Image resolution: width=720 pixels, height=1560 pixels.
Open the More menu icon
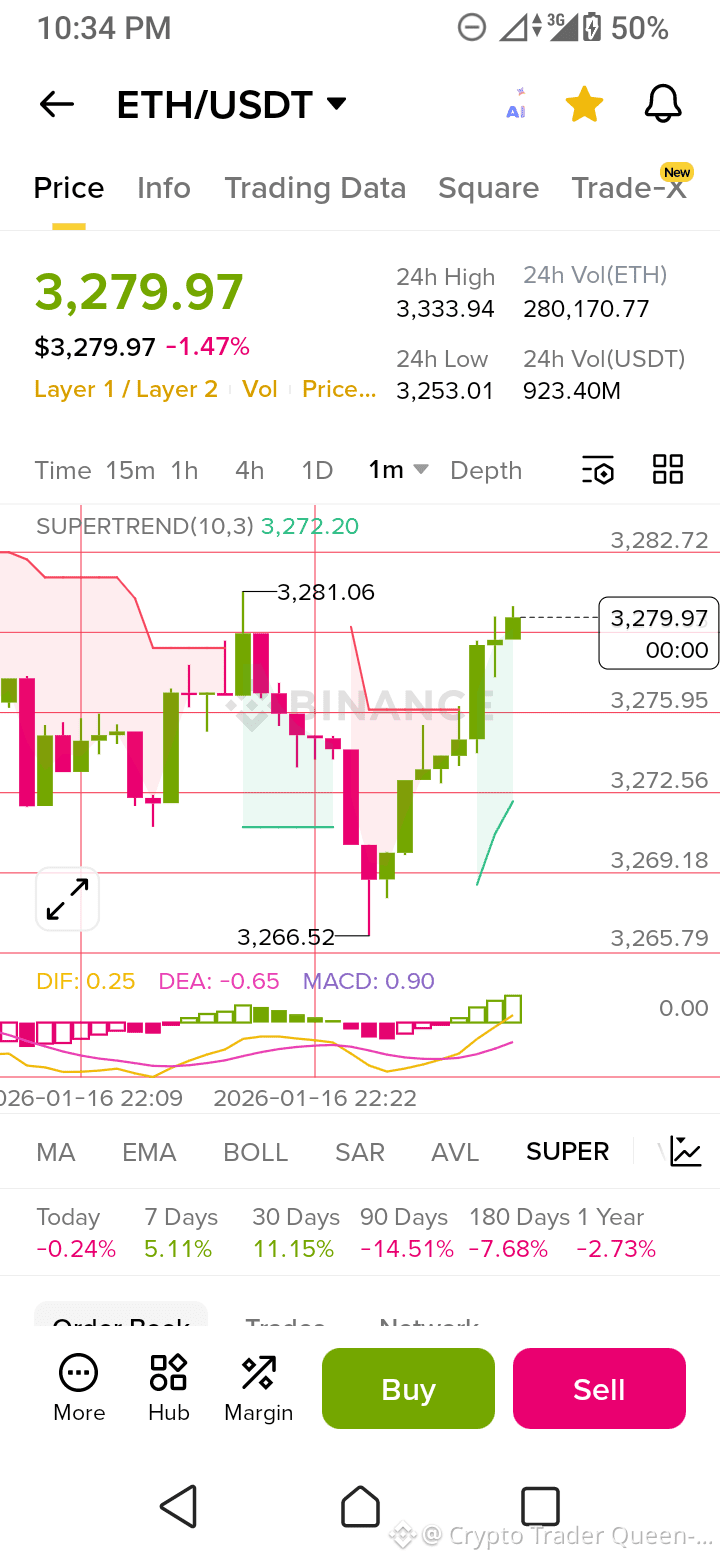point(79,1389)
